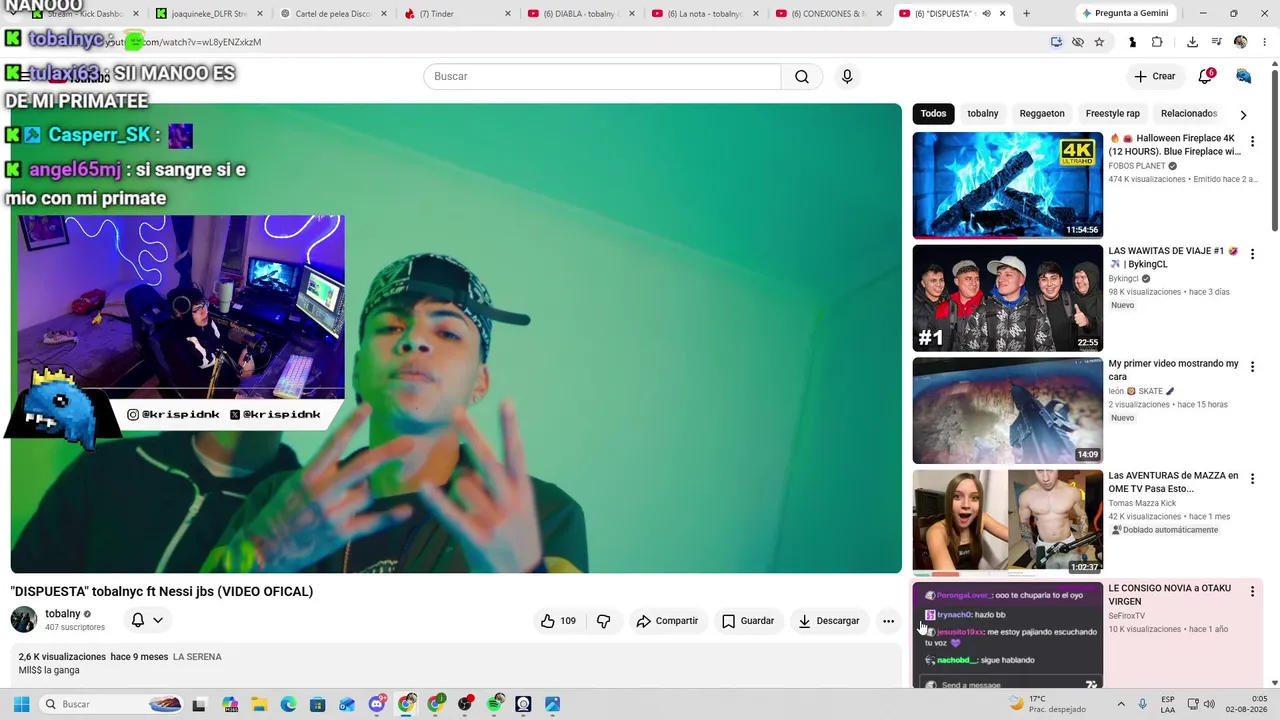Viewport: 1280px width, 720px height.
Task: Click the Compartir button
Action: [667, 621]
